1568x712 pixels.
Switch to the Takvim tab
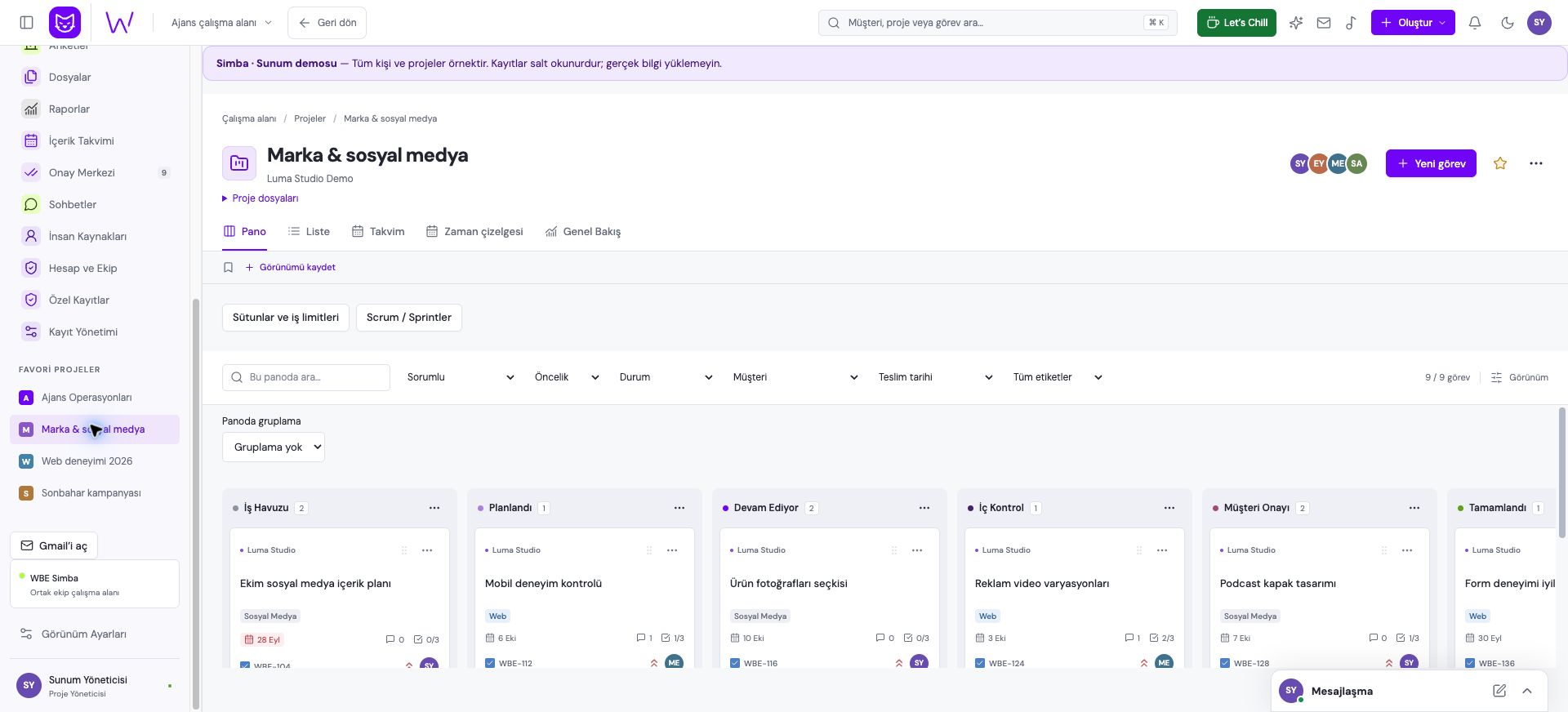click(378, 232)
